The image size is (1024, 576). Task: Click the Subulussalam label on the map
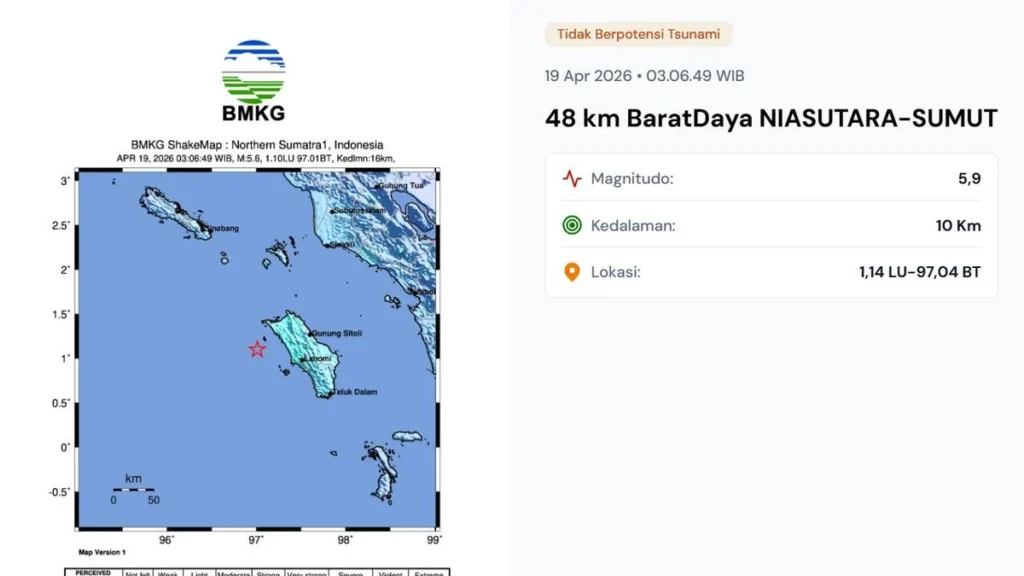click(x=360, y=211)
